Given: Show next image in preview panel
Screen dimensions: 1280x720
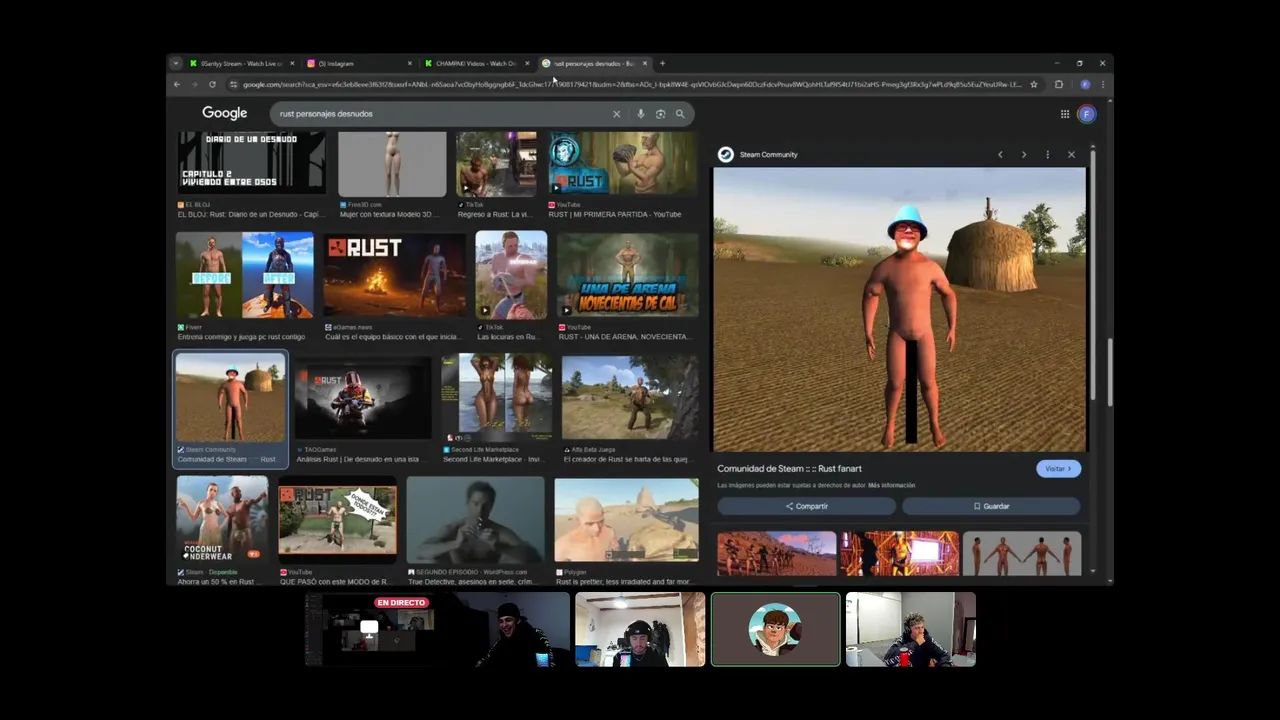Looking at the screenshot, I should 1023,155.
